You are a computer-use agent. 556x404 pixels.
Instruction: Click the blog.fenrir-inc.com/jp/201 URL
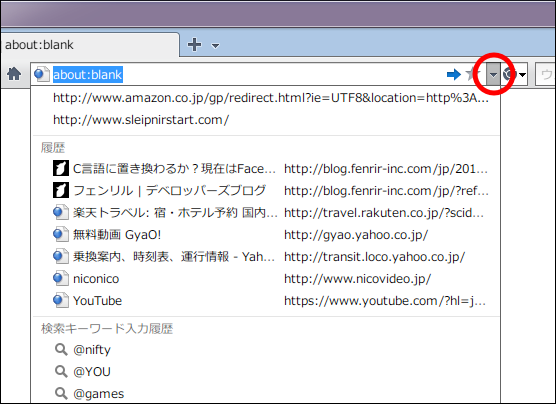click(386, 169)
